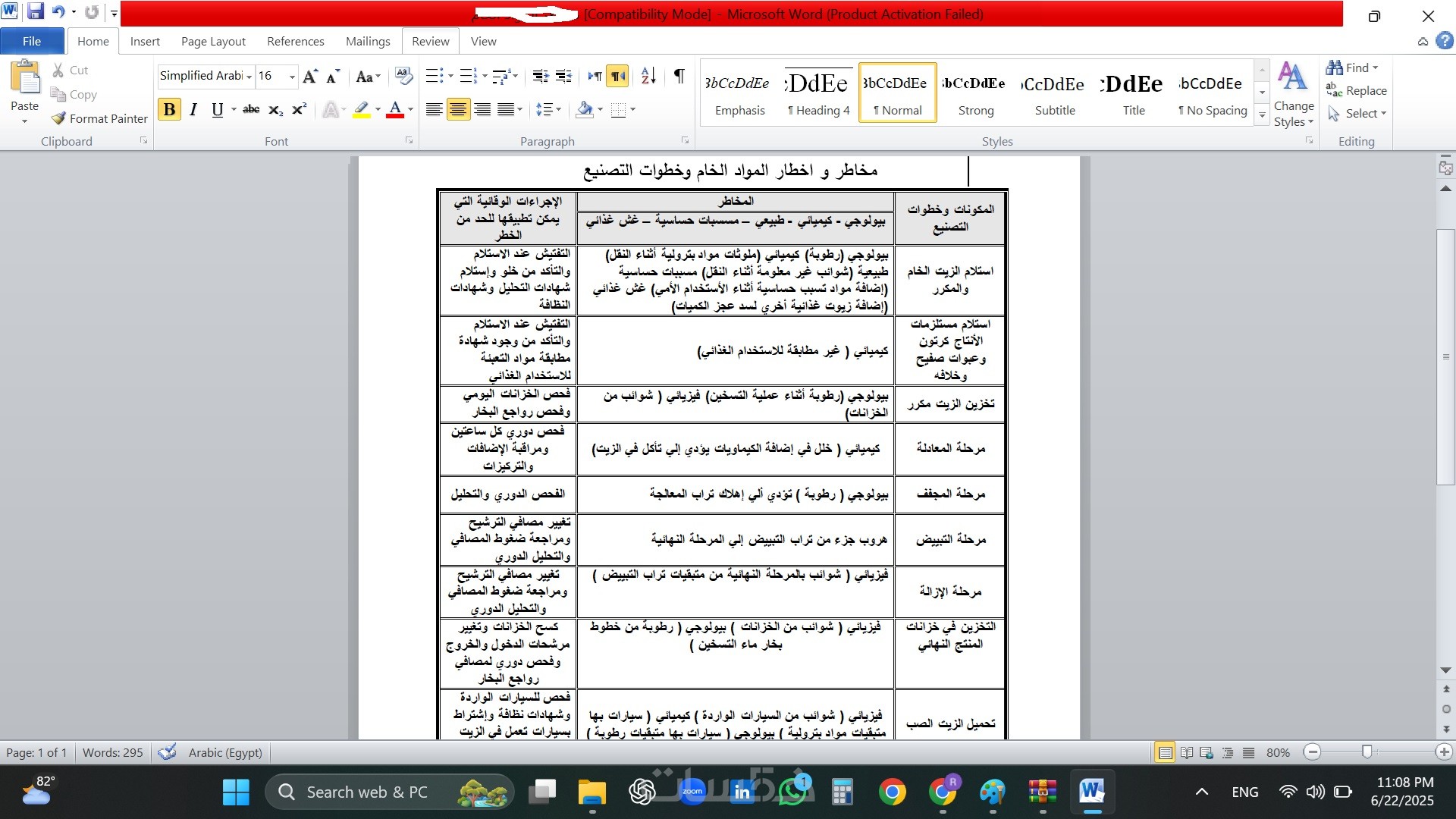1456x819 pixels.
Task: Click the Increase Indent icon
Action: click(x=563, y=76)
